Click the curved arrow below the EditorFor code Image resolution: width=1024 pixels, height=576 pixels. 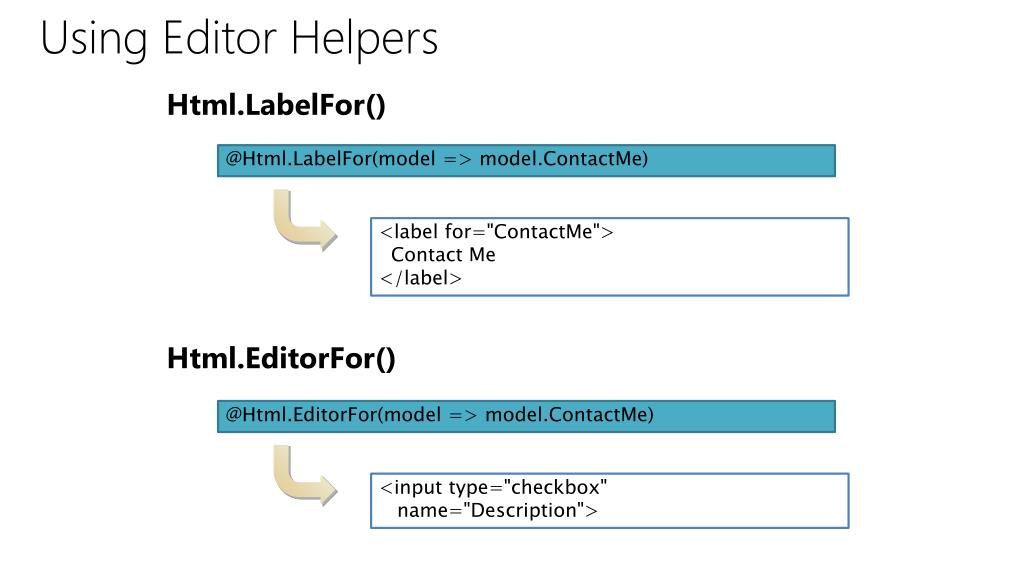(x=305, y=475)
